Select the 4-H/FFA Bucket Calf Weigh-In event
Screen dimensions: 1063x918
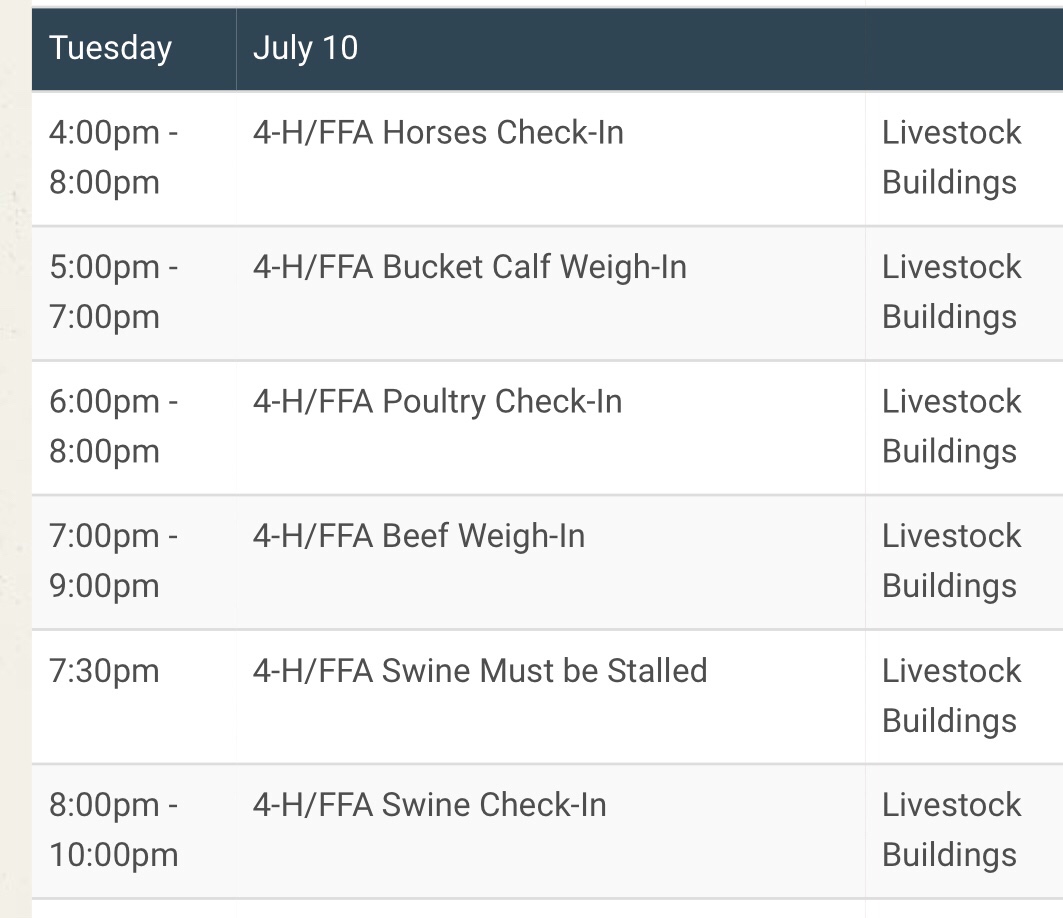(x=470, y=266)
